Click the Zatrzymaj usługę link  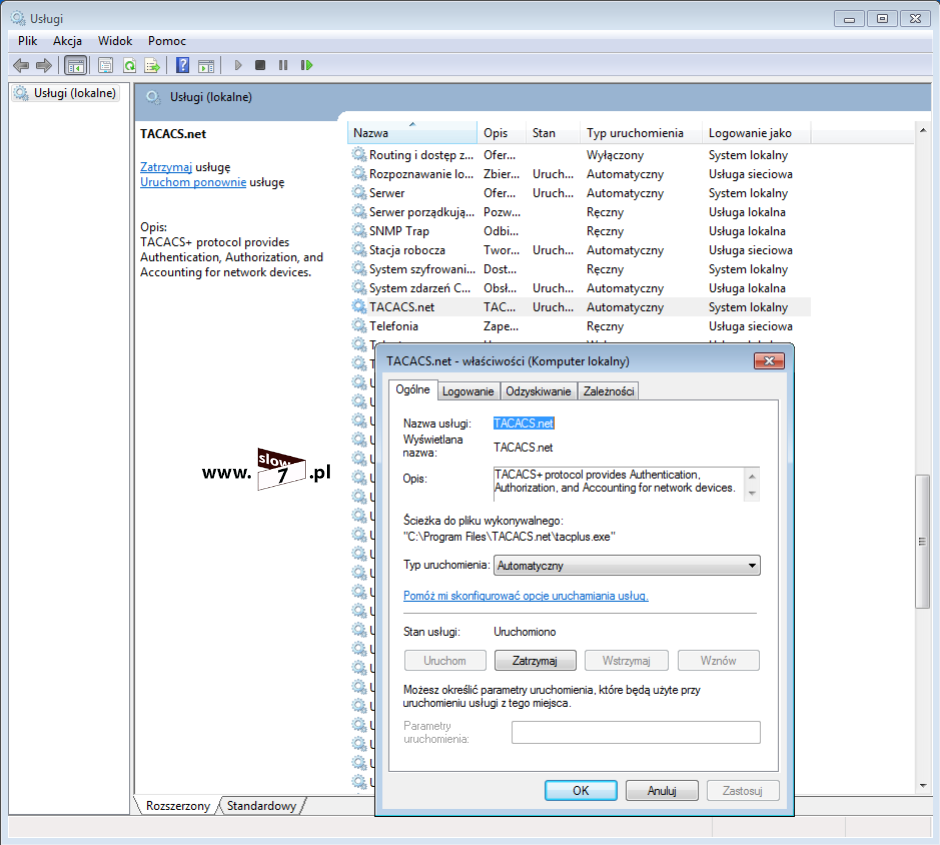click(x=166, y=167)
